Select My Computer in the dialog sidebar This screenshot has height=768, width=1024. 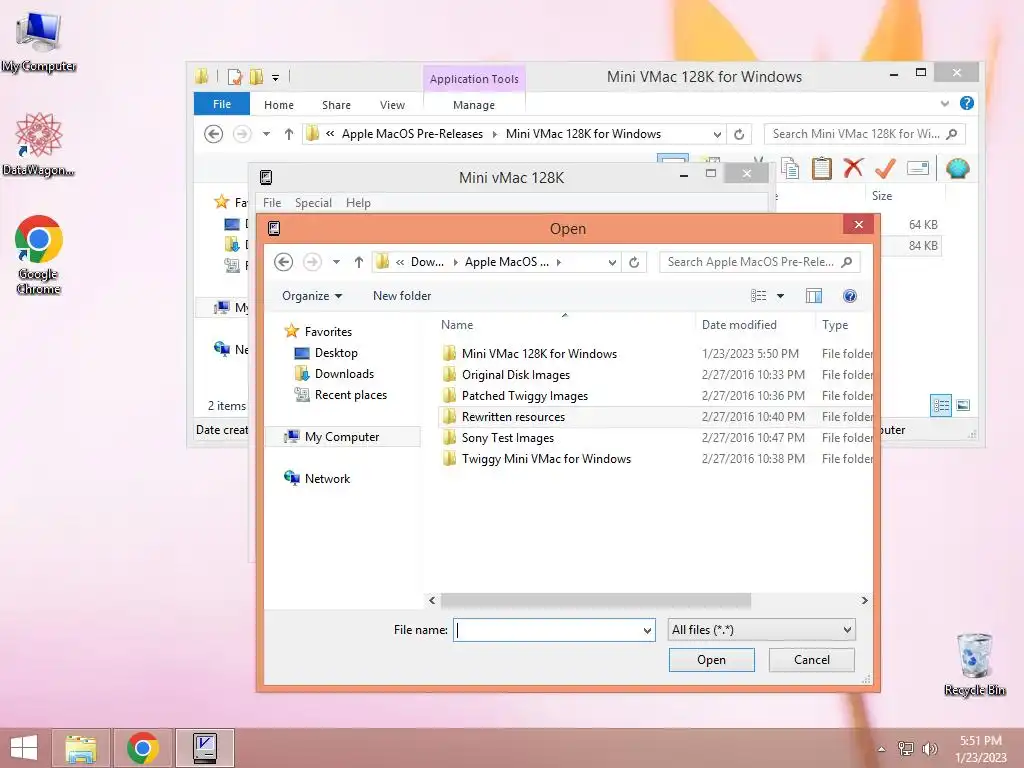(x=343, y=437)
